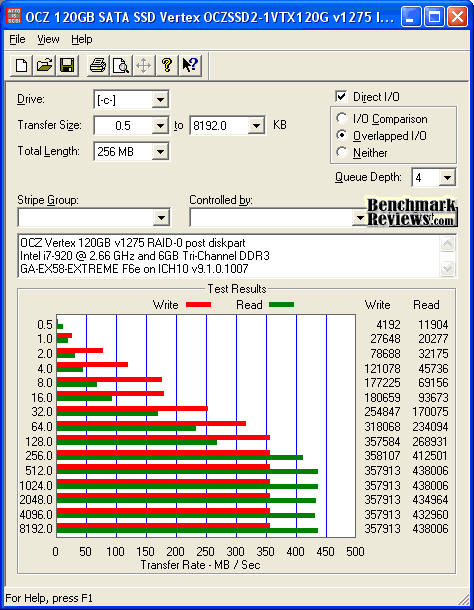Click the yellow question mark About icon
This screenshot has width=474, height=610.
[x=167, y=65]
